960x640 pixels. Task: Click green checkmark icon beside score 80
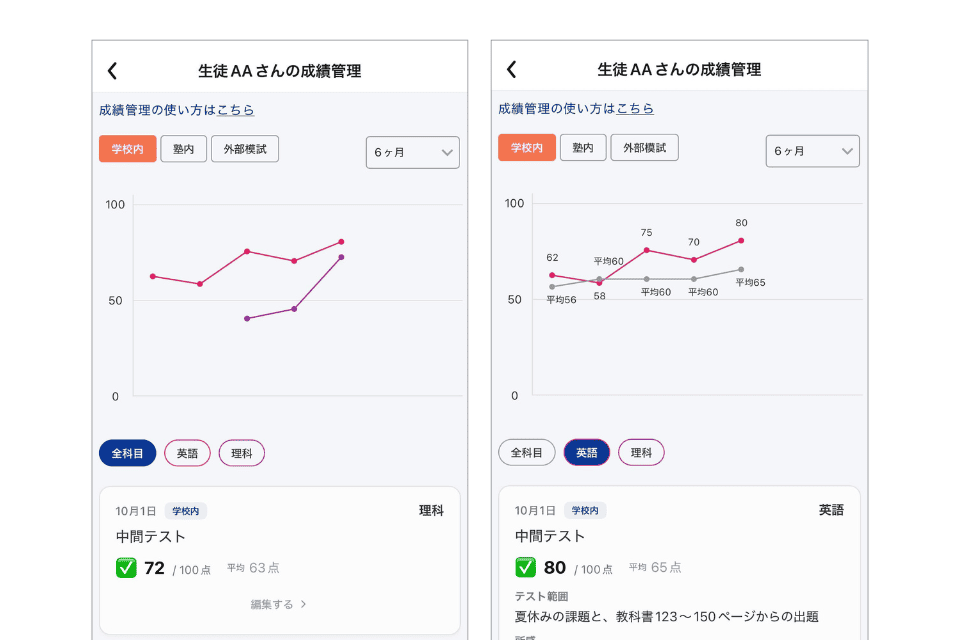click(x=526, y=567)
